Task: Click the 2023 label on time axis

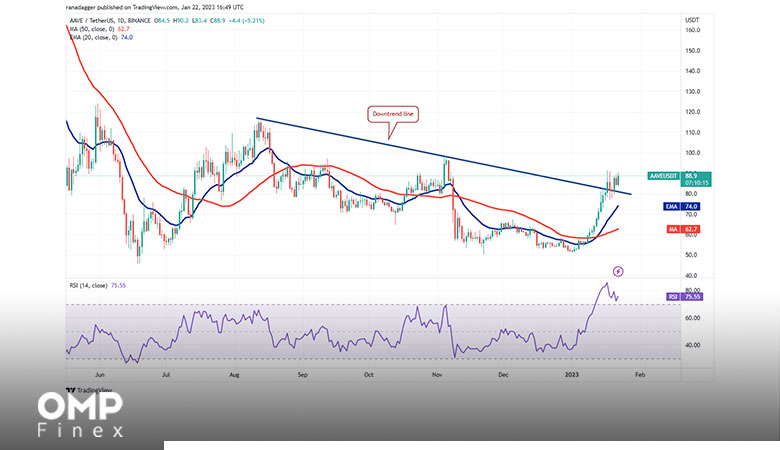Action: point(572,375)
